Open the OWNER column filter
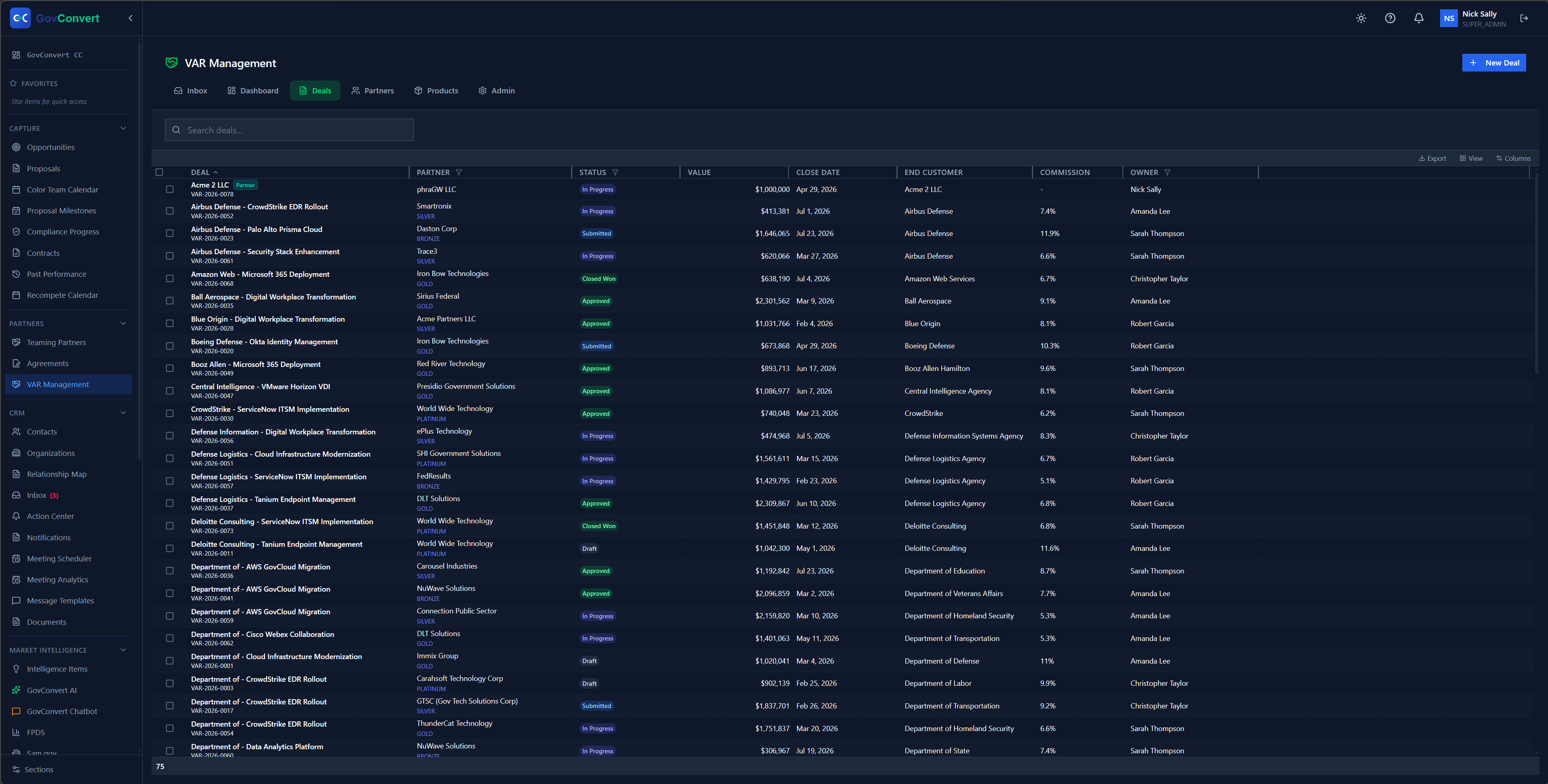 click(1168, 173)
